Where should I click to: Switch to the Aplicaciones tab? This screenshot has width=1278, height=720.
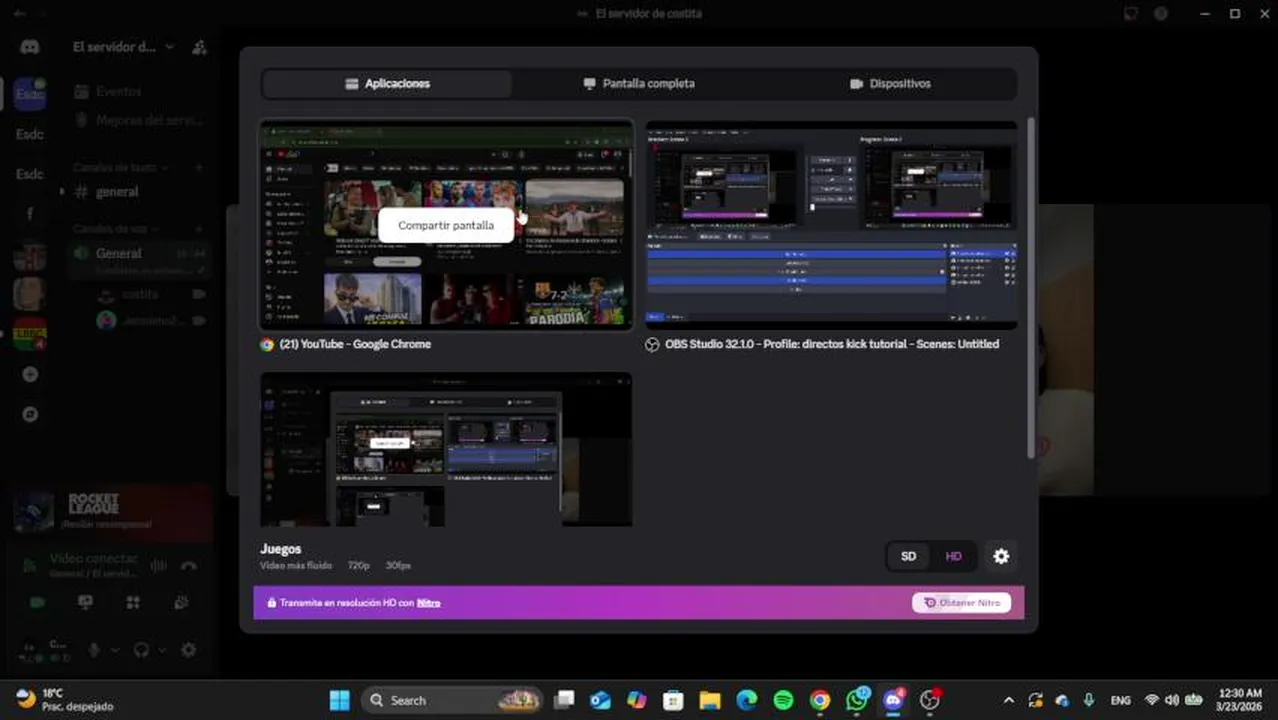(x=387, y=84)
